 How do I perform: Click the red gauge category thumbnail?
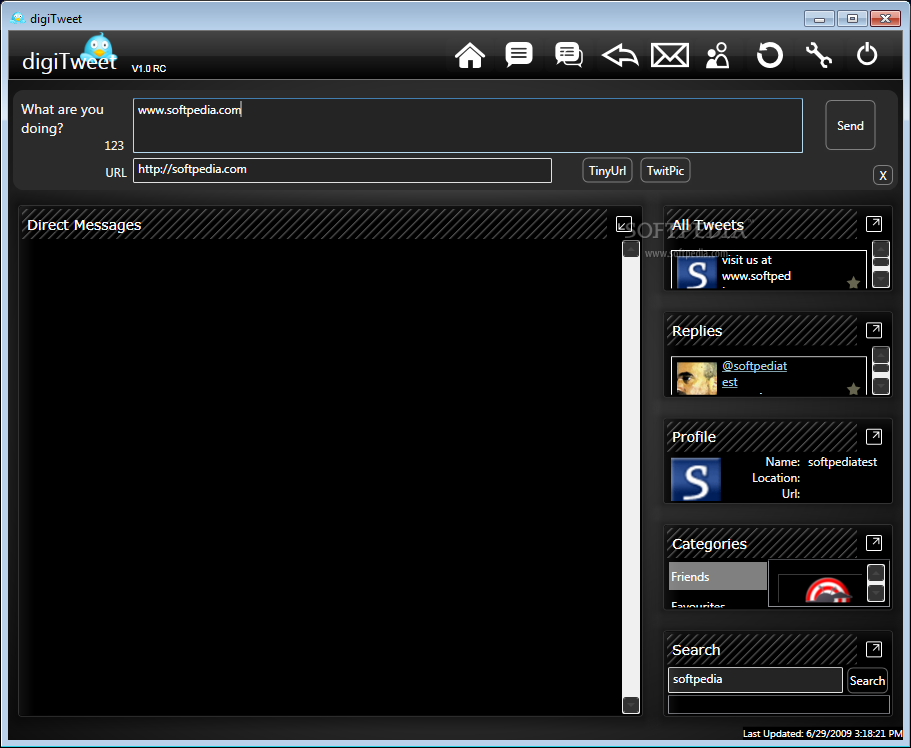point(827,589)
